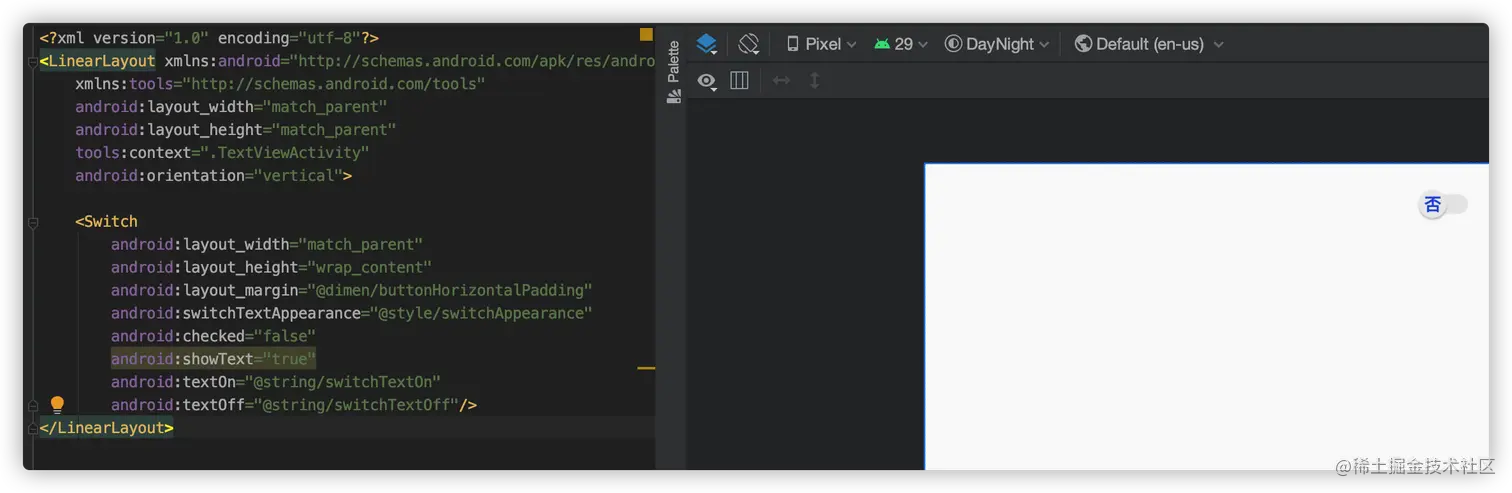Open the orientation for preview button
Screen dimensions: 1512x493
[749, 44]
